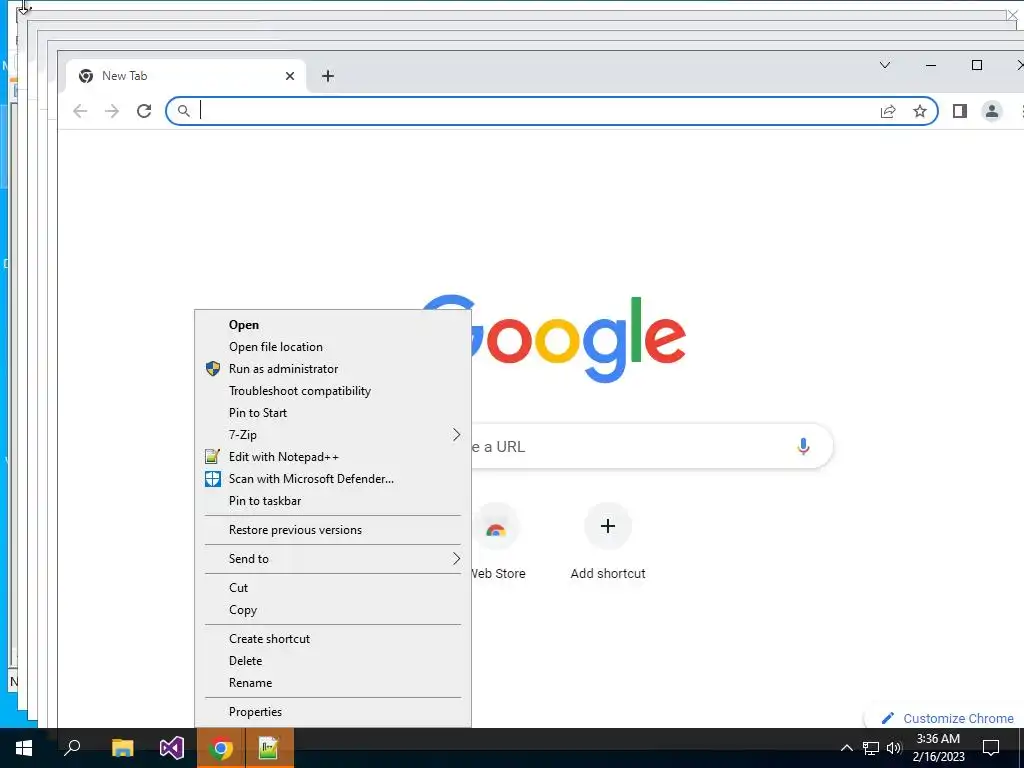The width and height of the screenshot is (1024, 768).
Task: Click the voice search microphone icon
Action: point(803,446)
